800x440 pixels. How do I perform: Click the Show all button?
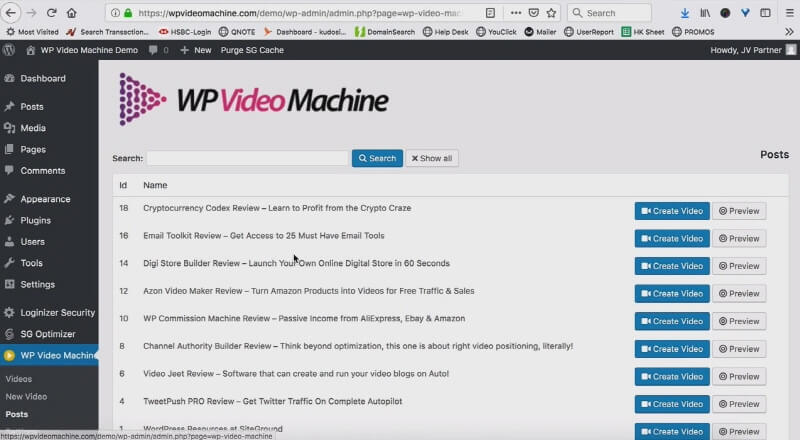(432, 158)
